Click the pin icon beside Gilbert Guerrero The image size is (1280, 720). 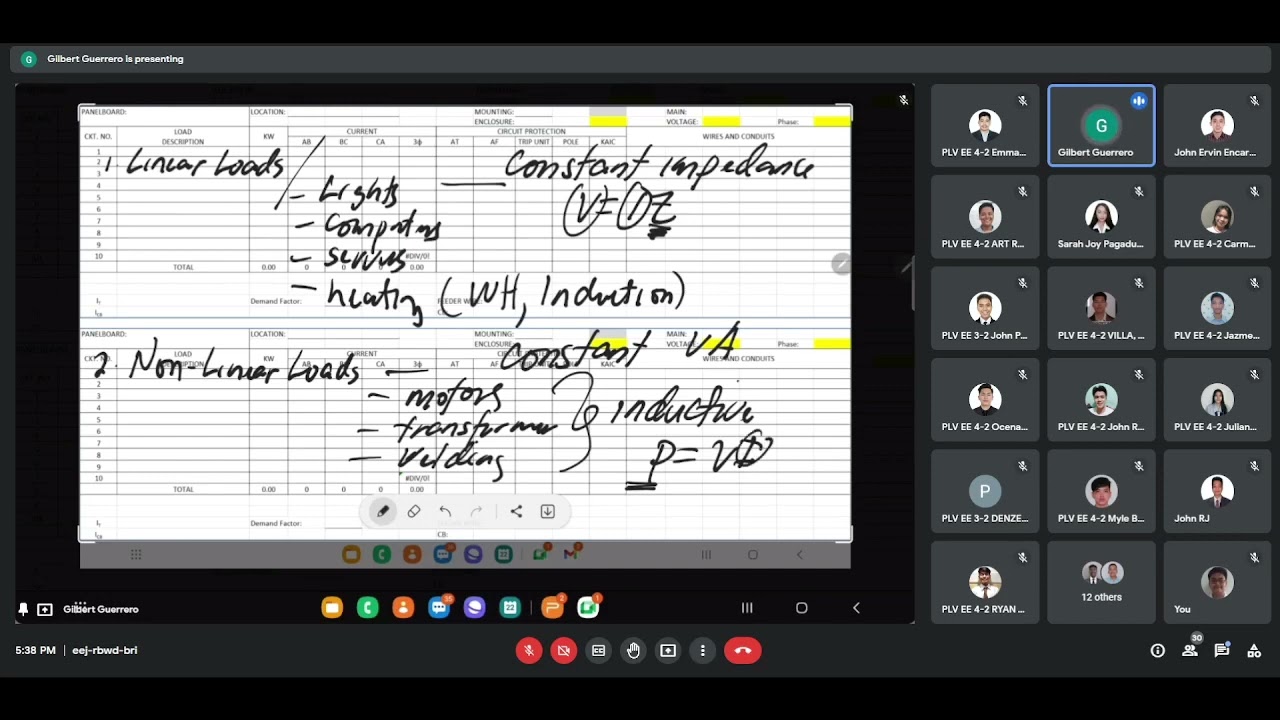click(x=23, y=609)
